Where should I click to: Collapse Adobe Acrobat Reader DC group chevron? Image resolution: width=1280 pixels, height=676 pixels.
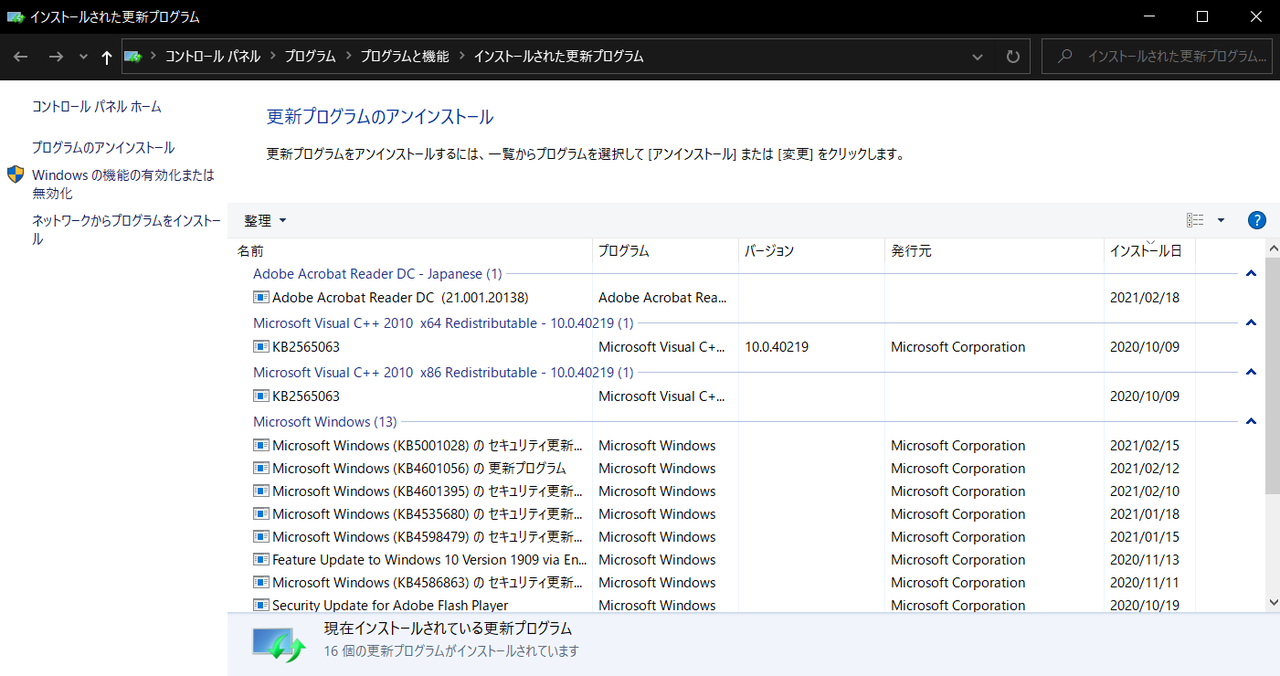pyautogui.click(x=1251, y=274)
